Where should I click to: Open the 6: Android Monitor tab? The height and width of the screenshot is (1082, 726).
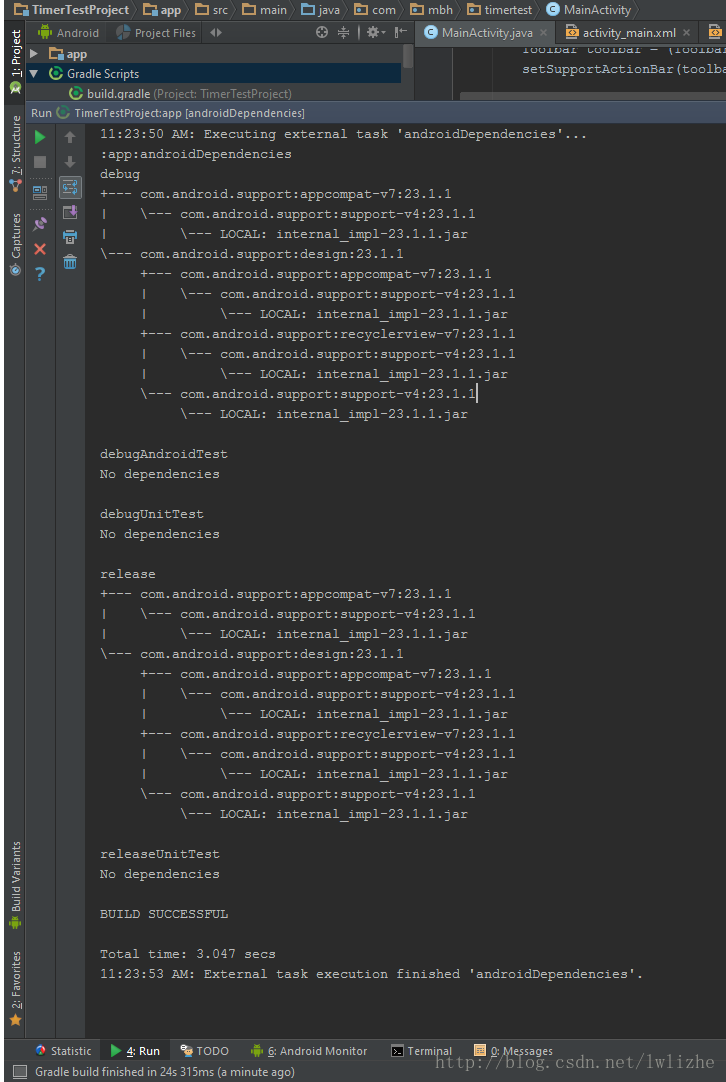[x=308, y=1051]
